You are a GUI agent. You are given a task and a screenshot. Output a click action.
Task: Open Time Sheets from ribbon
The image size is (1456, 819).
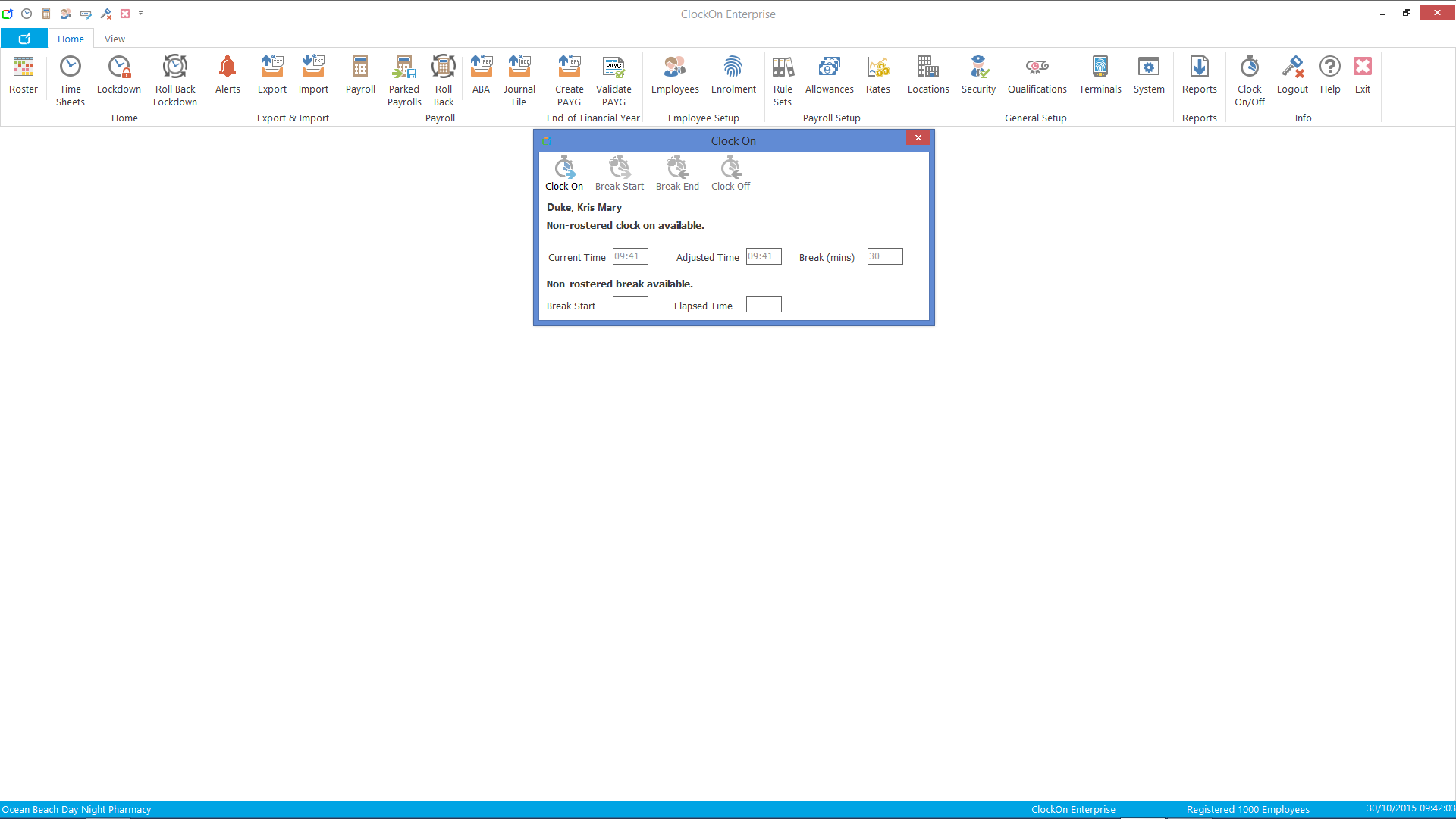coord(71,80)
